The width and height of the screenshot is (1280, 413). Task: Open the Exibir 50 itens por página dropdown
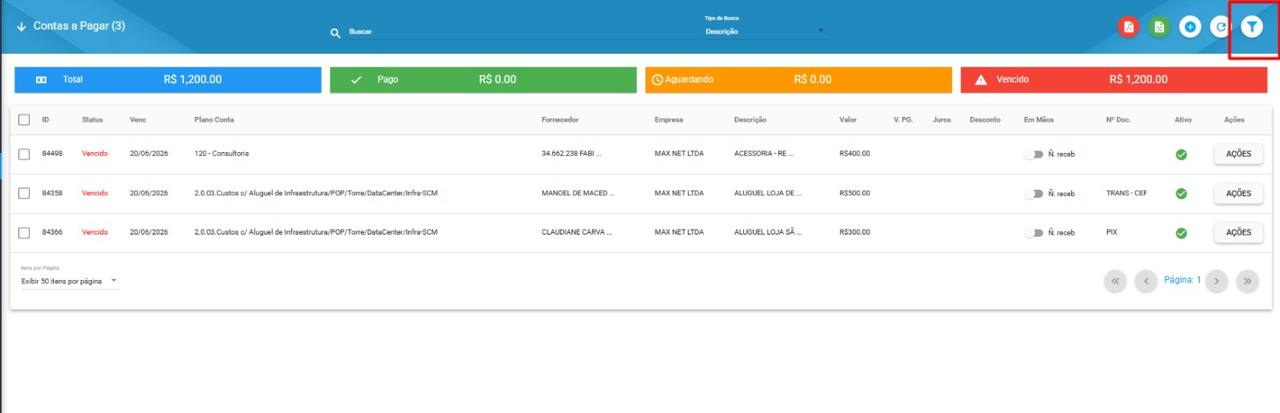tap(70, 282)
